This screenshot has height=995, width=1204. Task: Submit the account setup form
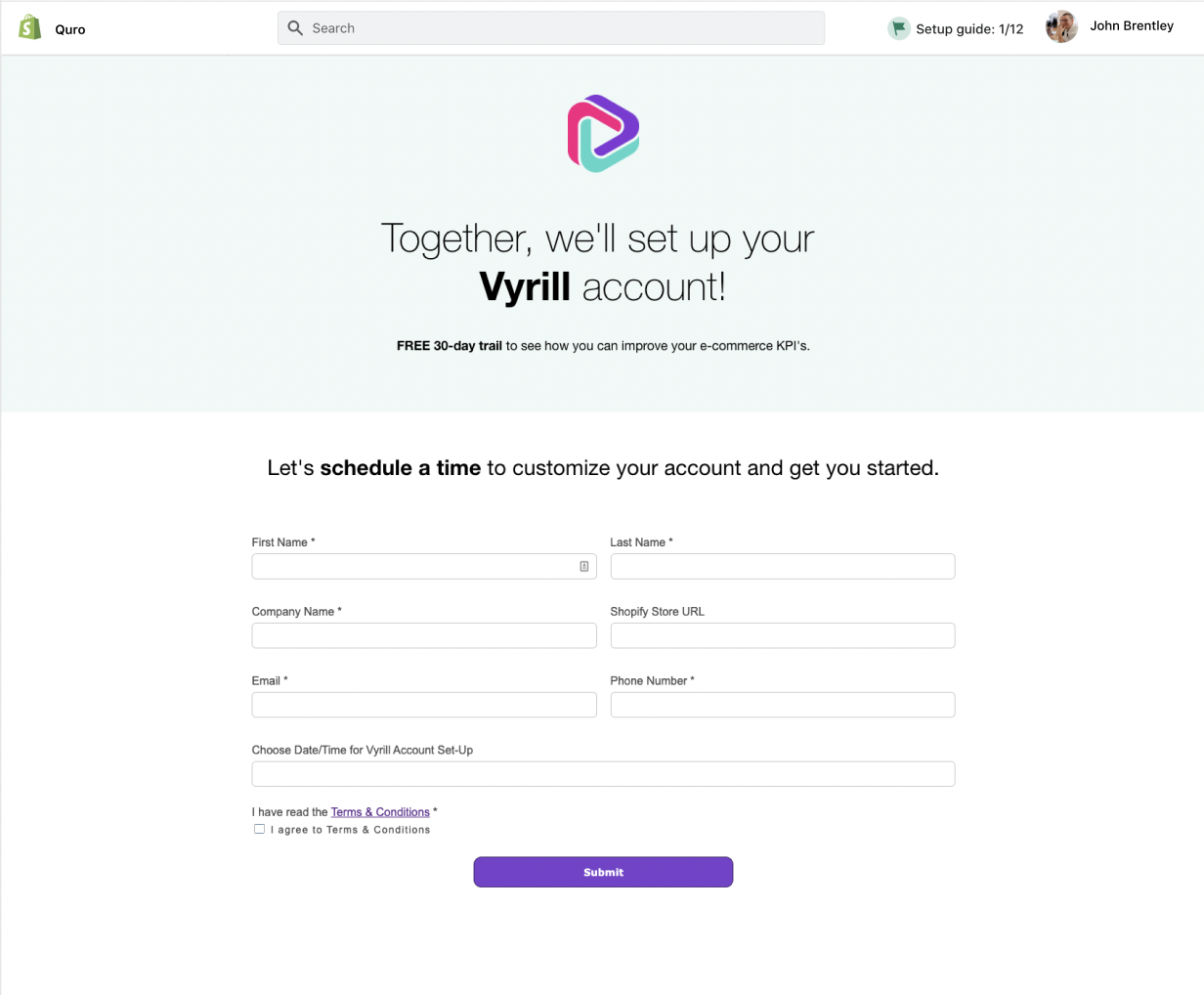(x=603, y=872)
